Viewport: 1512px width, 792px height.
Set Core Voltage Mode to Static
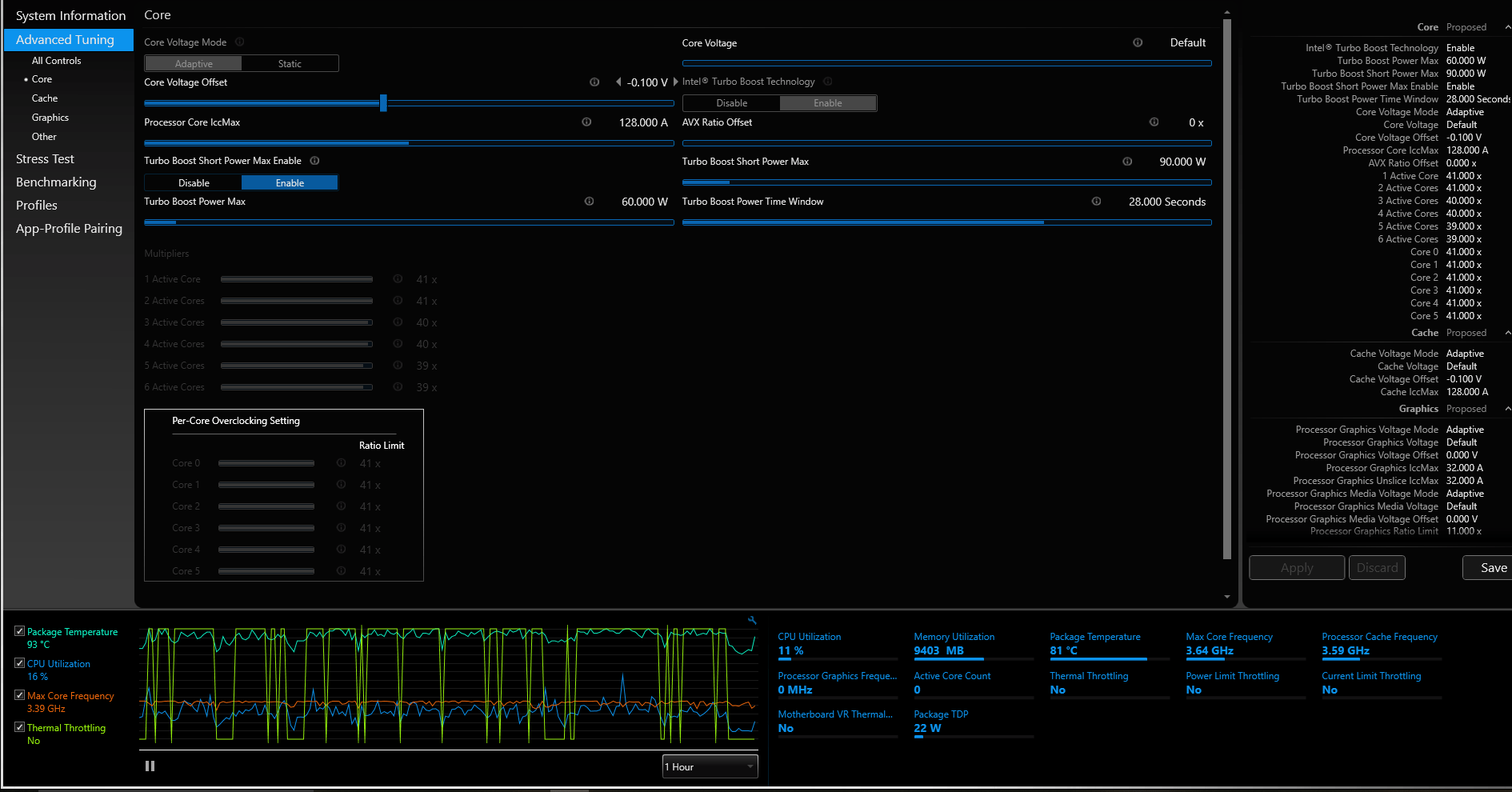(290, 64)
